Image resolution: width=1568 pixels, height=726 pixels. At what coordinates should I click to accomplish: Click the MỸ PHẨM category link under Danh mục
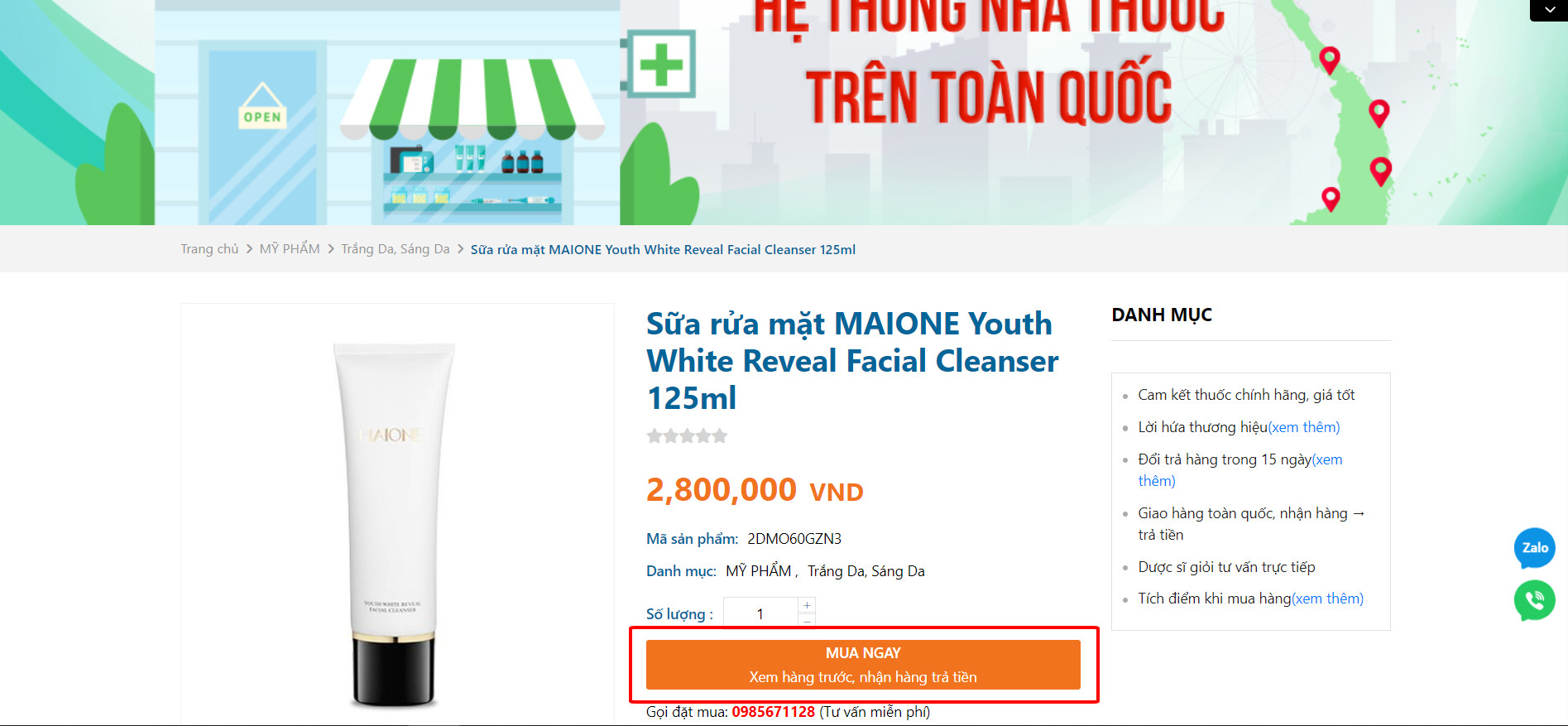[759, 571]
